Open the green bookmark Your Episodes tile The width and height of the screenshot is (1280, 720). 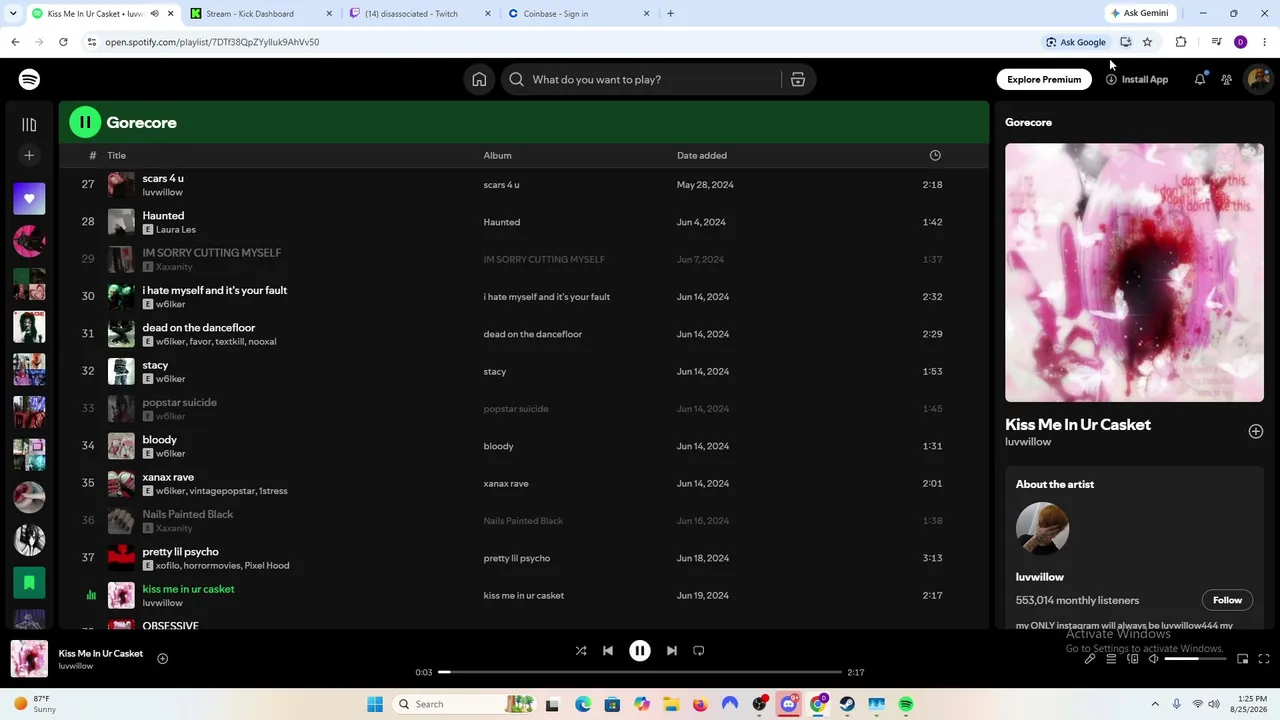(x=29, y=582)
